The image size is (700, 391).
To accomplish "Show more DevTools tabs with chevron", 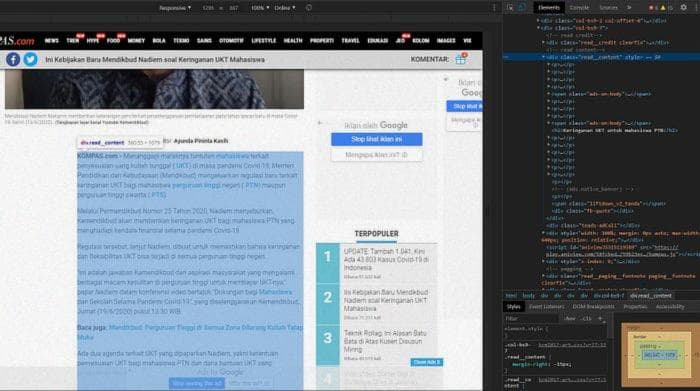I will coord(629,8).
